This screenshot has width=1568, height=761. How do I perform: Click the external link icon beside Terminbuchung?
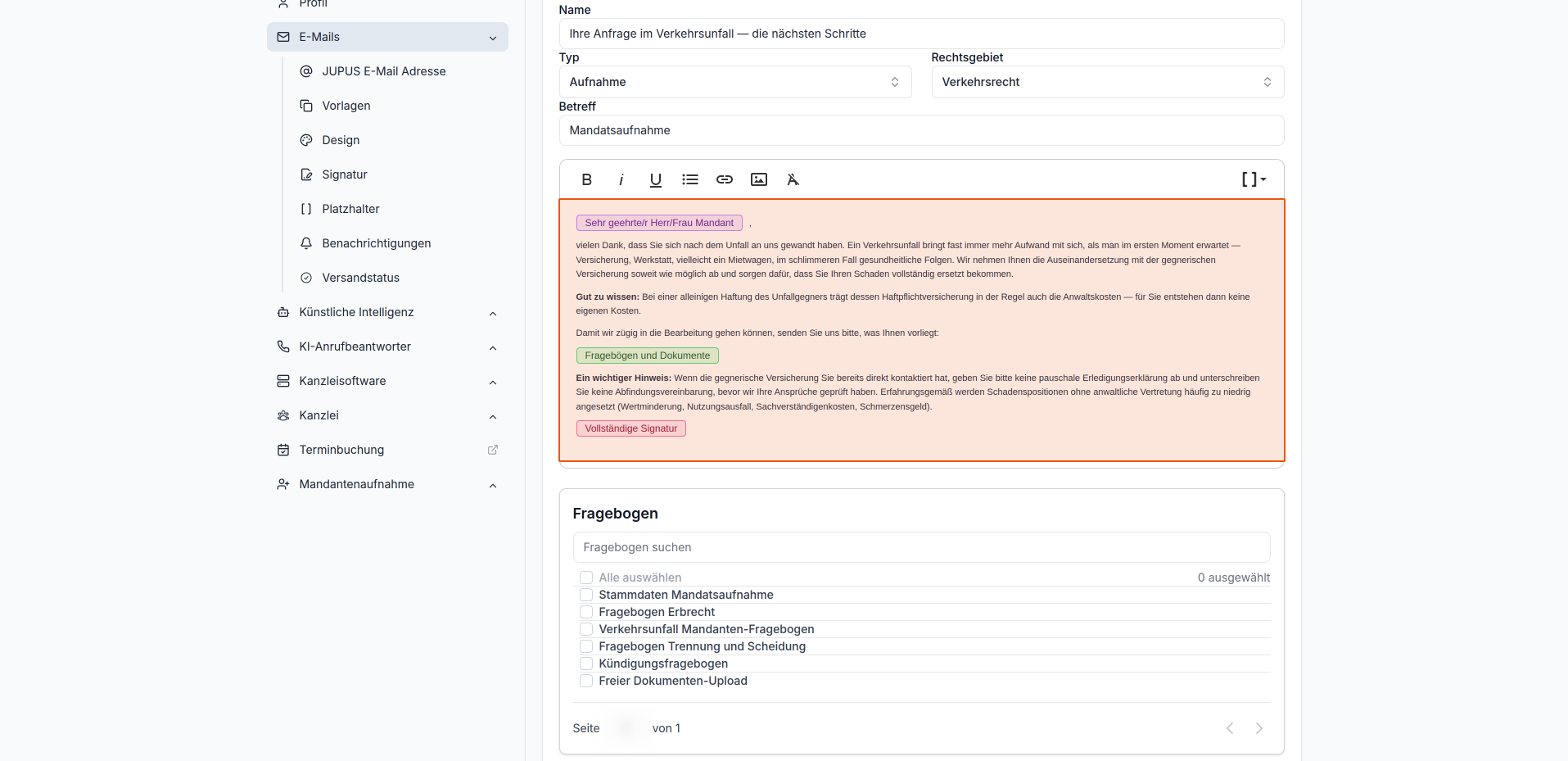pyautogui.click(x=493, y=450)
